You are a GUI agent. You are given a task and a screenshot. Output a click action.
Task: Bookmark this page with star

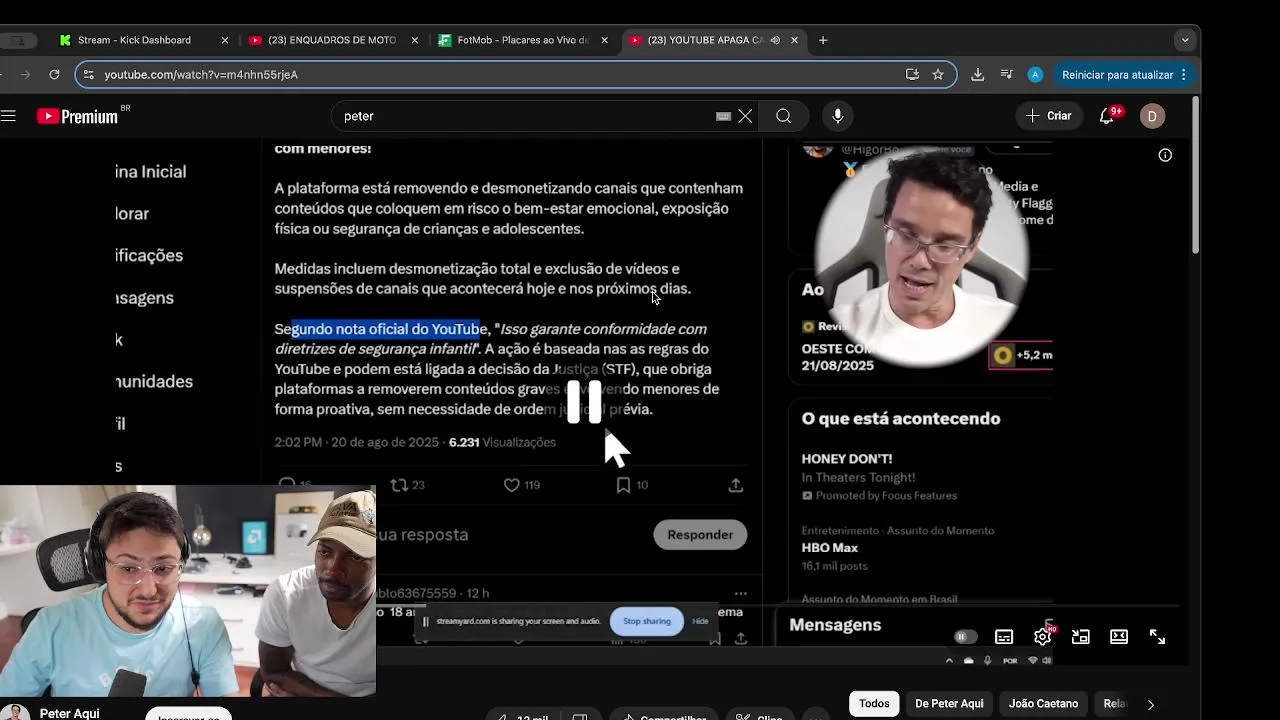pos(938,74)
